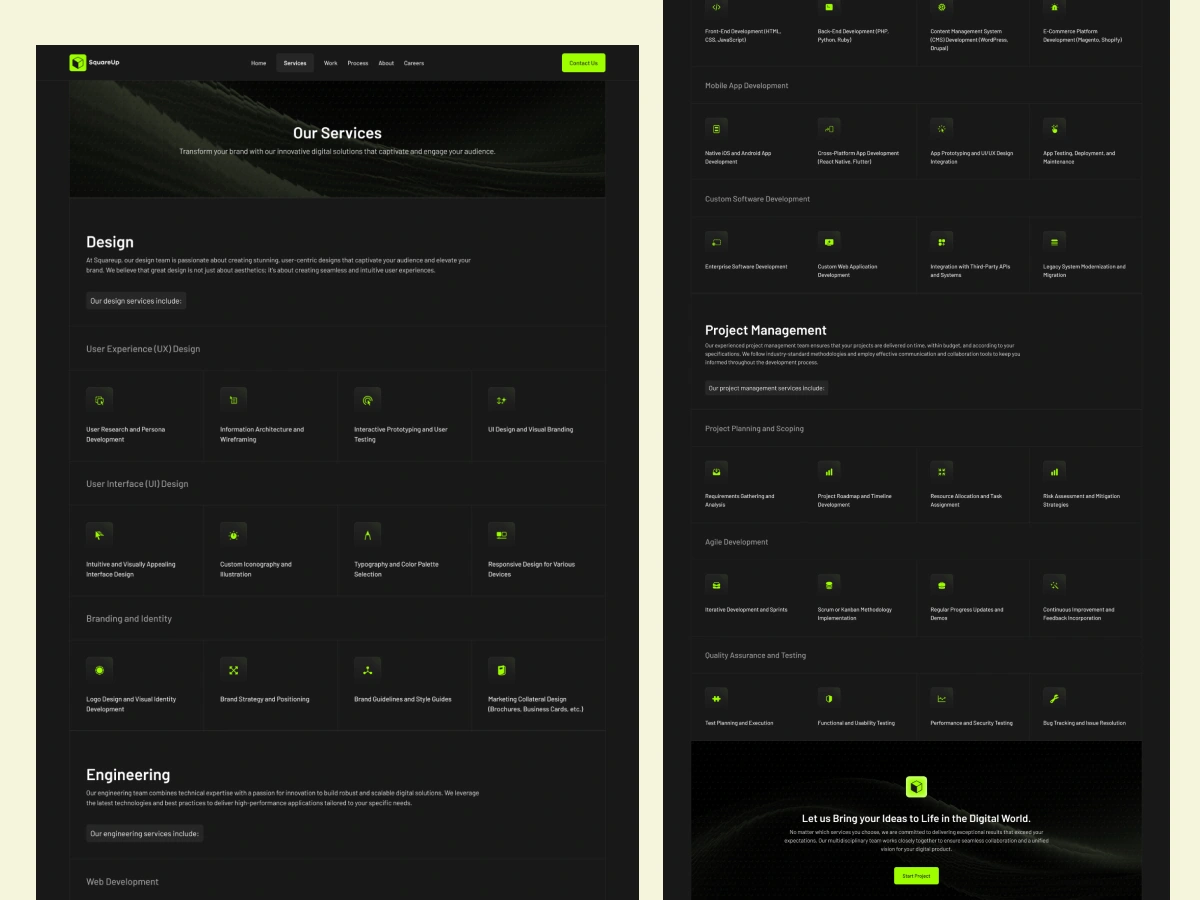Click 'Front-End Development (HTML, CSS, JavaScript)' text

click(743, 35)
